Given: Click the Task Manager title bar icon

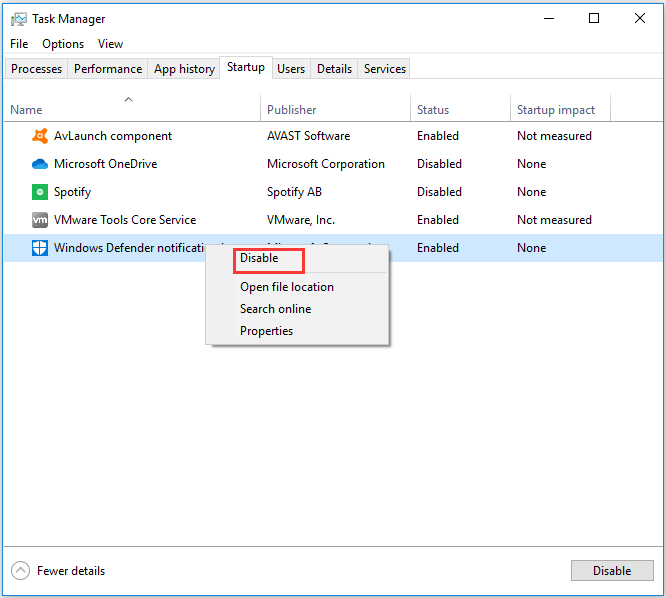Looking at the screenshot, I should coord(19,19).
